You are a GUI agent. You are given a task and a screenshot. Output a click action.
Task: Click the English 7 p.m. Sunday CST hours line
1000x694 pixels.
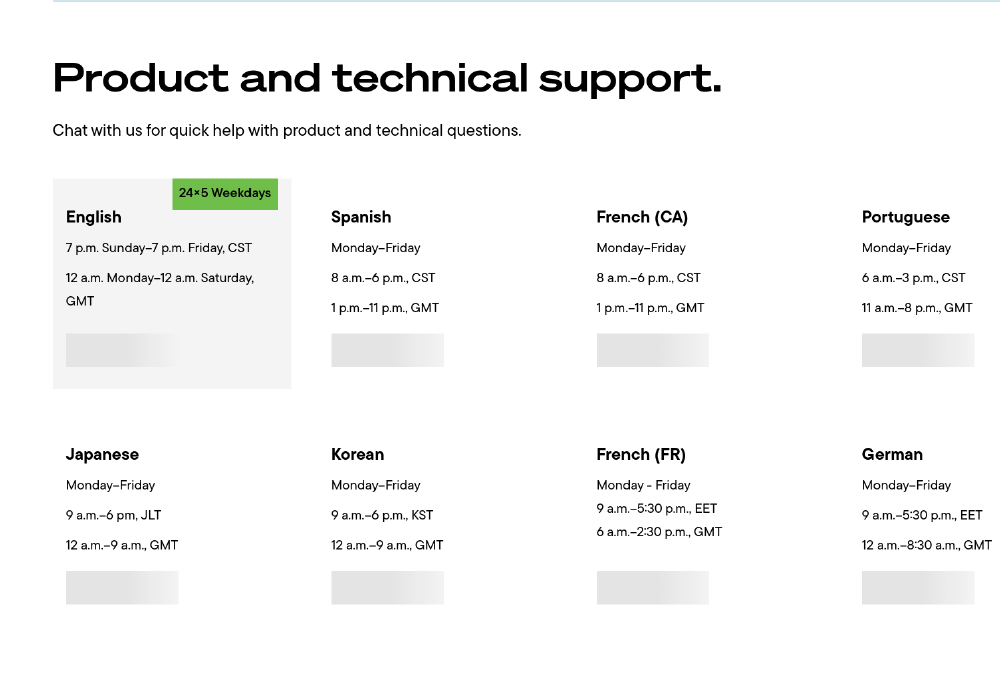(159, 248)
